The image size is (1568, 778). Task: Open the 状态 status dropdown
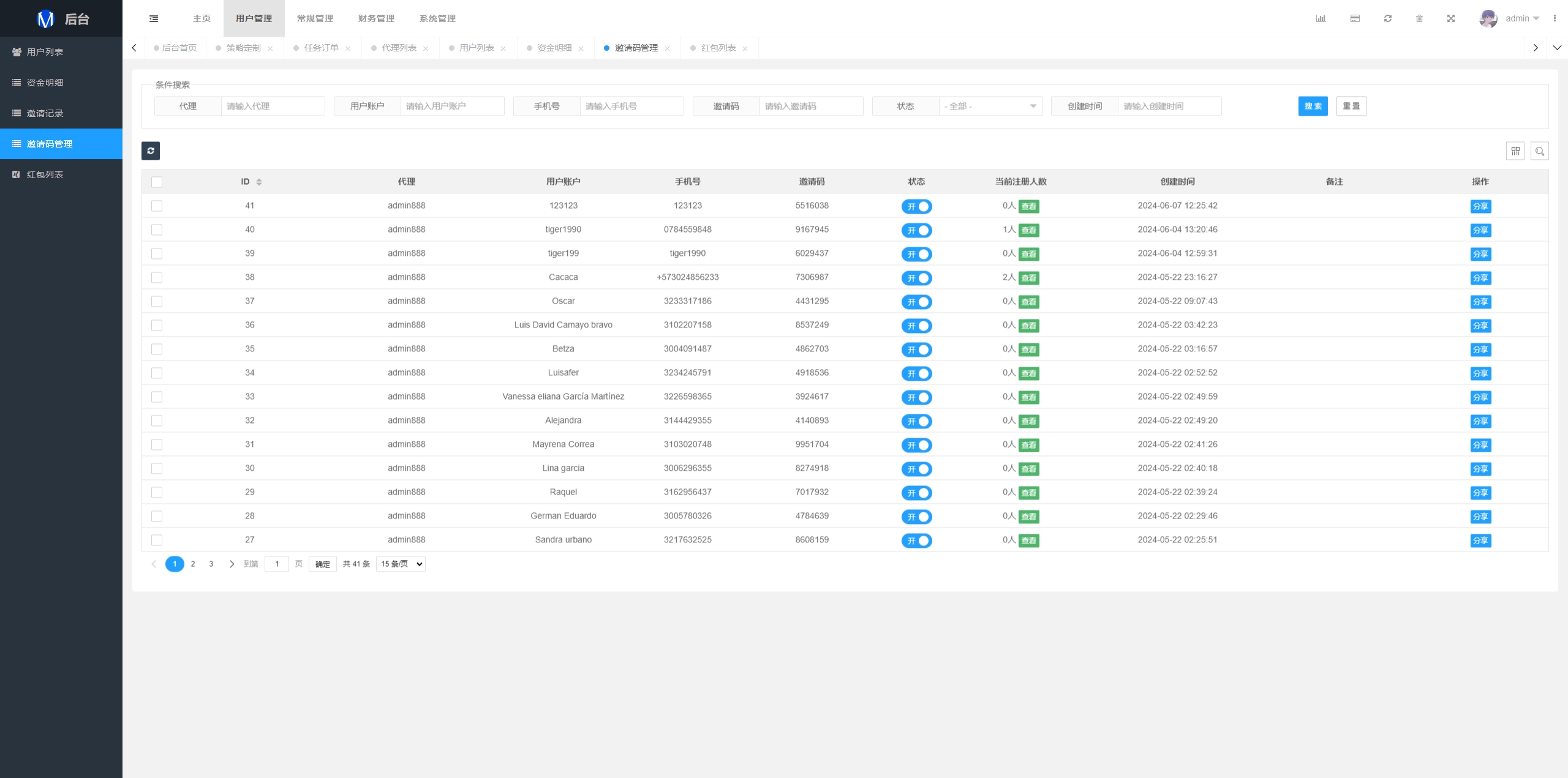click(990, 106)
